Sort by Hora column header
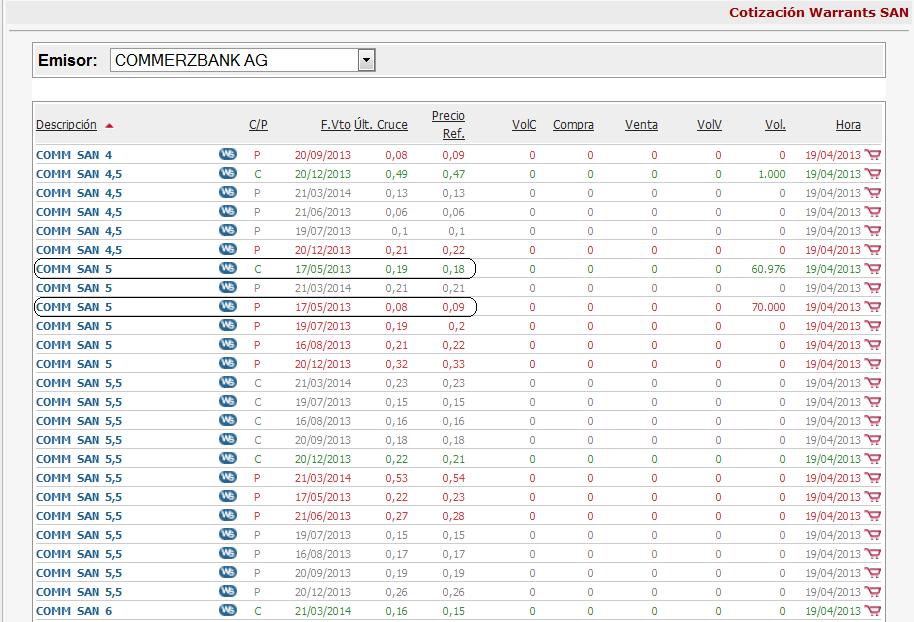This screenshot has width=914, height=622. point(848,125)
